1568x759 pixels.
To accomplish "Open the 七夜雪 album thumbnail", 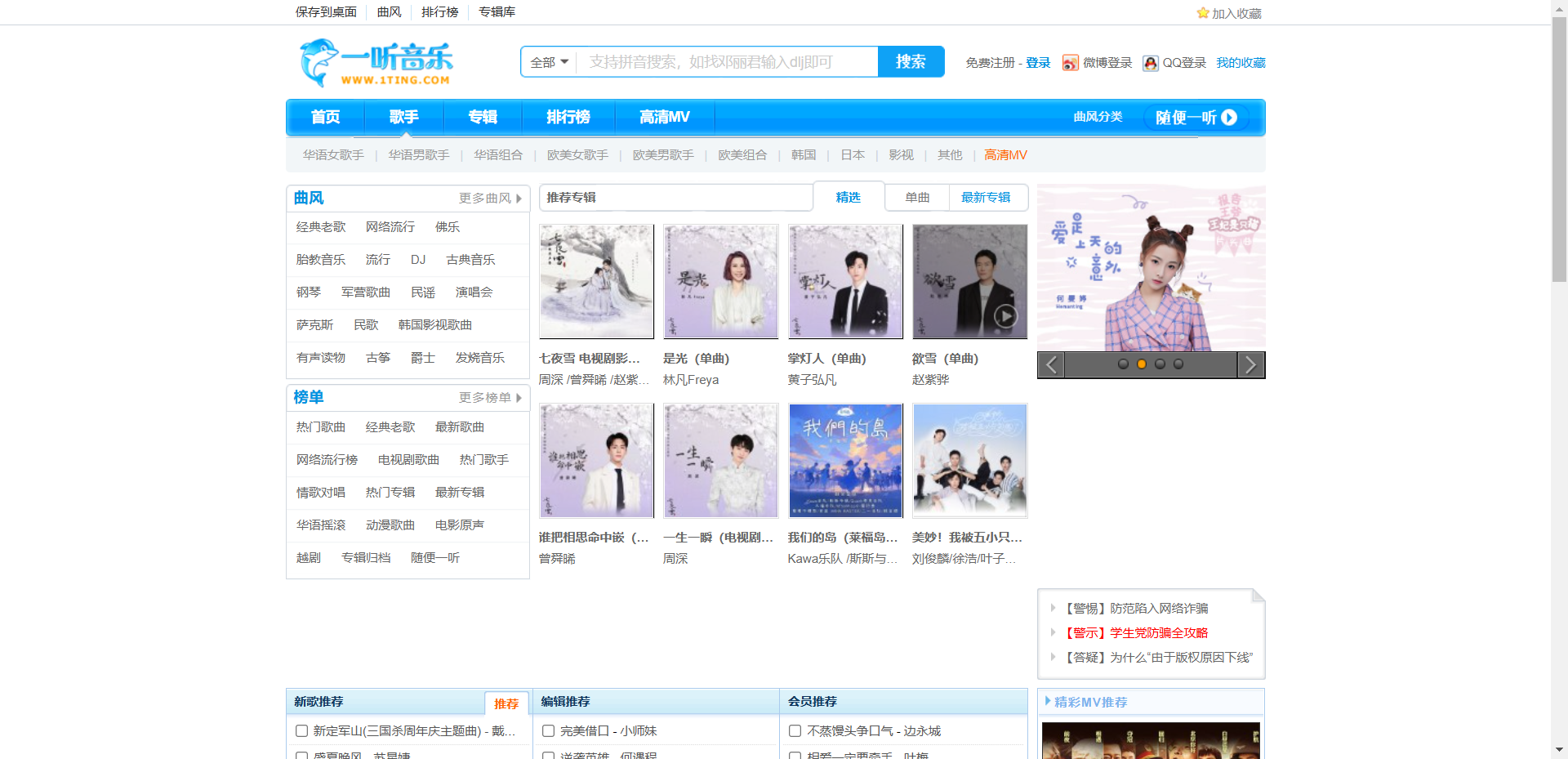I will point(596,281).
